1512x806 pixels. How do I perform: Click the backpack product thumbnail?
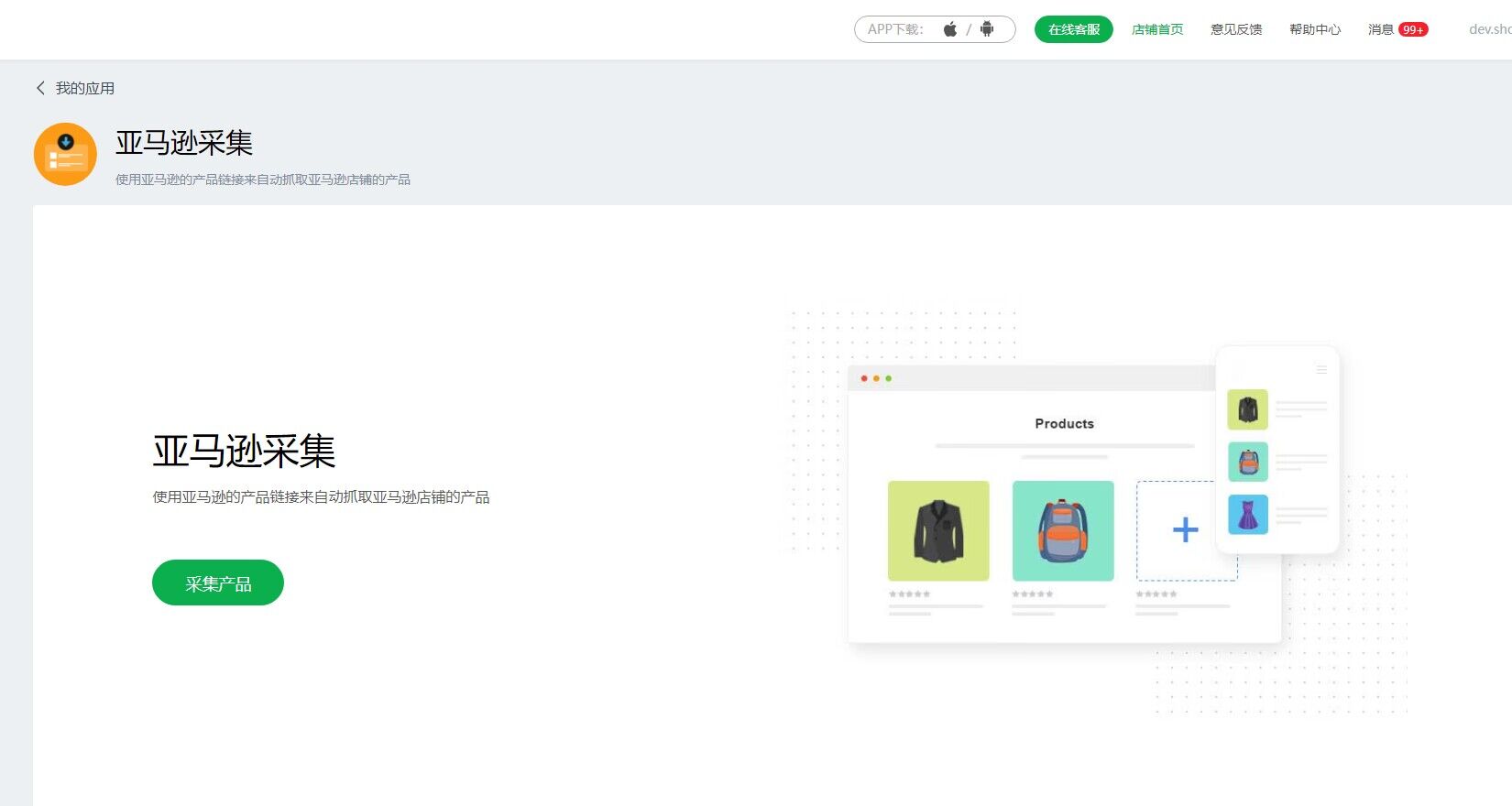(x=1063, y=530)
